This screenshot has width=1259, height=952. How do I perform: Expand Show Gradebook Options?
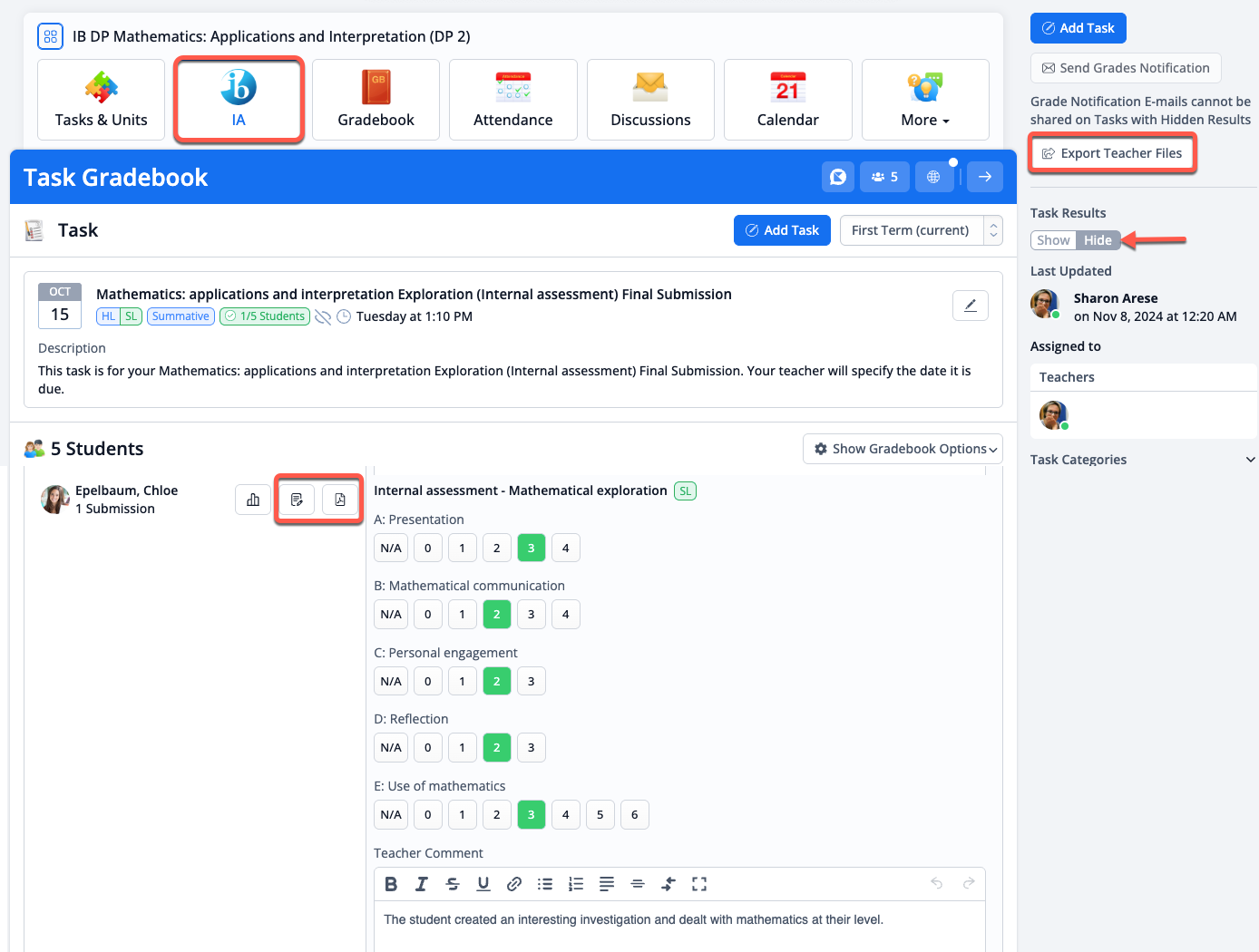[x=903, y=449]
